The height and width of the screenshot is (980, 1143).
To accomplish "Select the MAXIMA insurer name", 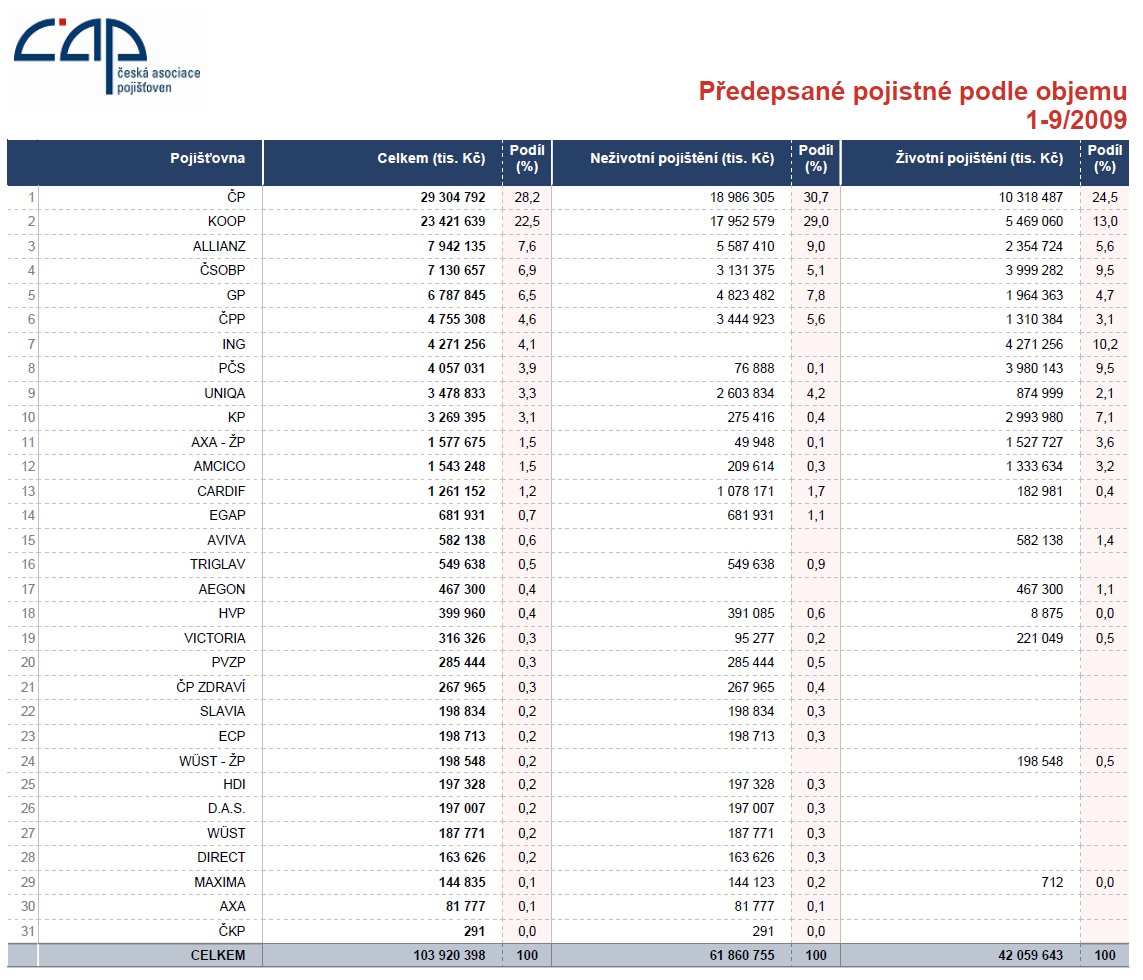I will coord(219,882).
